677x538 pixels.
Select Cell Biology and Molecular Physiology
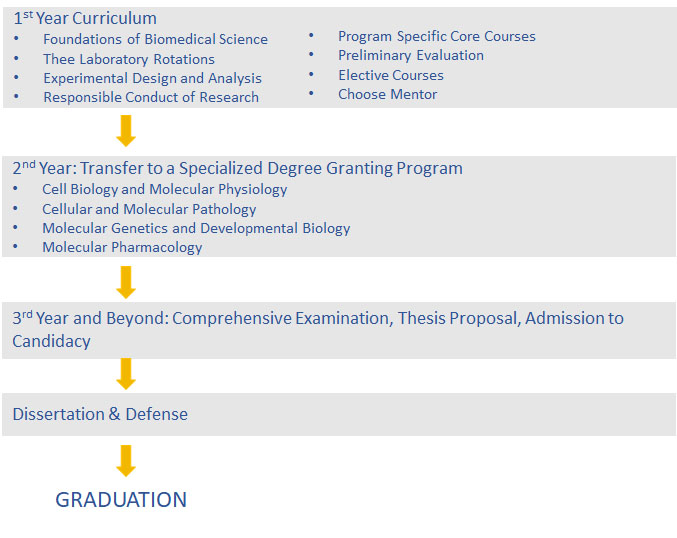point(165,189)
